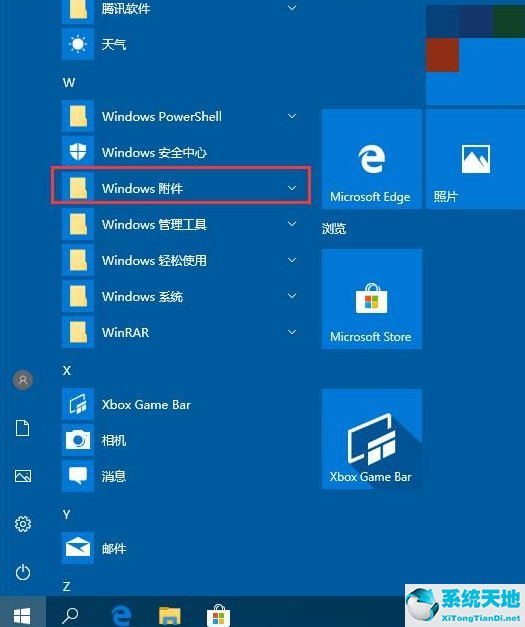
Task: Click the Windows 轻松使用 folder icon
Action: 78,260
